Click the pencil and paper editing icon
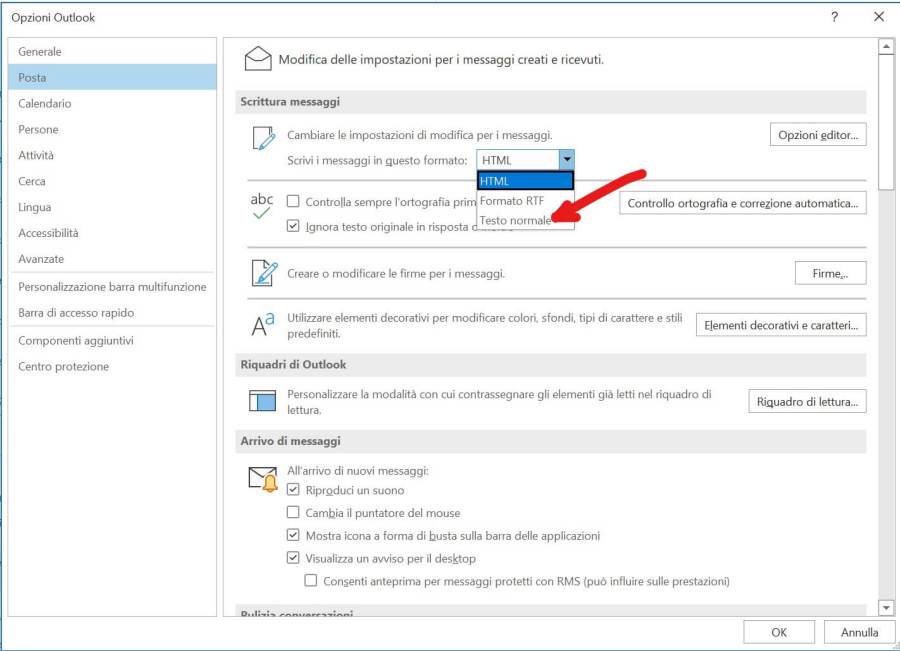This screenshot has width=900, height=651. coord(263,139)
